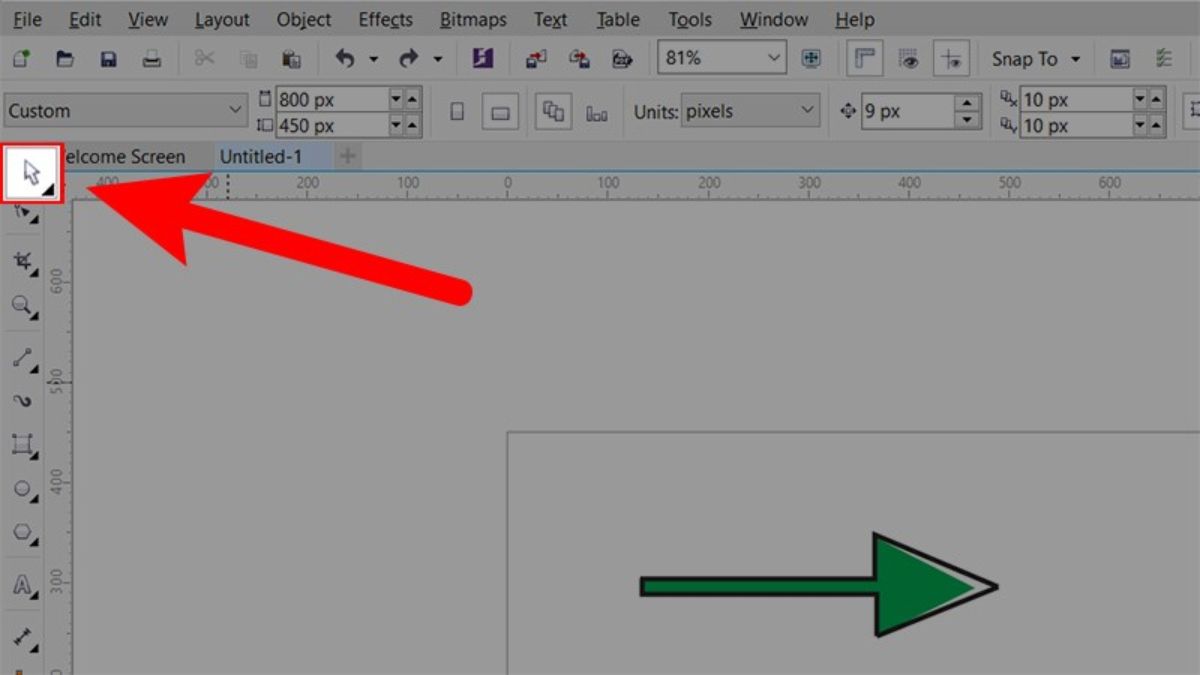Select the Freehand line tool
Image resolution: width=1200 pixels, height=675 pixels.
(x=23, y=357)
